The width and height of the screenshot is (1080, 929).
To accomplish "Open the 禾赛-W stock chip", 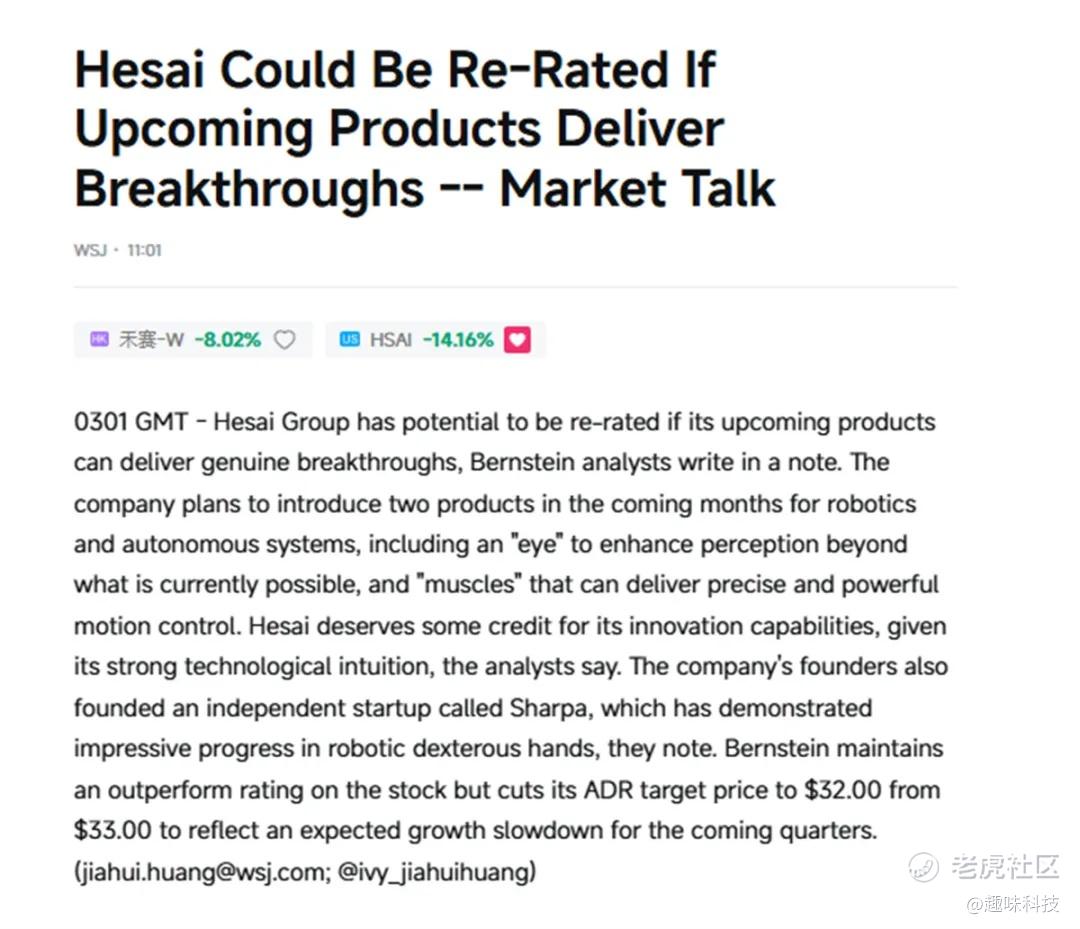I will tap(193, 340).
